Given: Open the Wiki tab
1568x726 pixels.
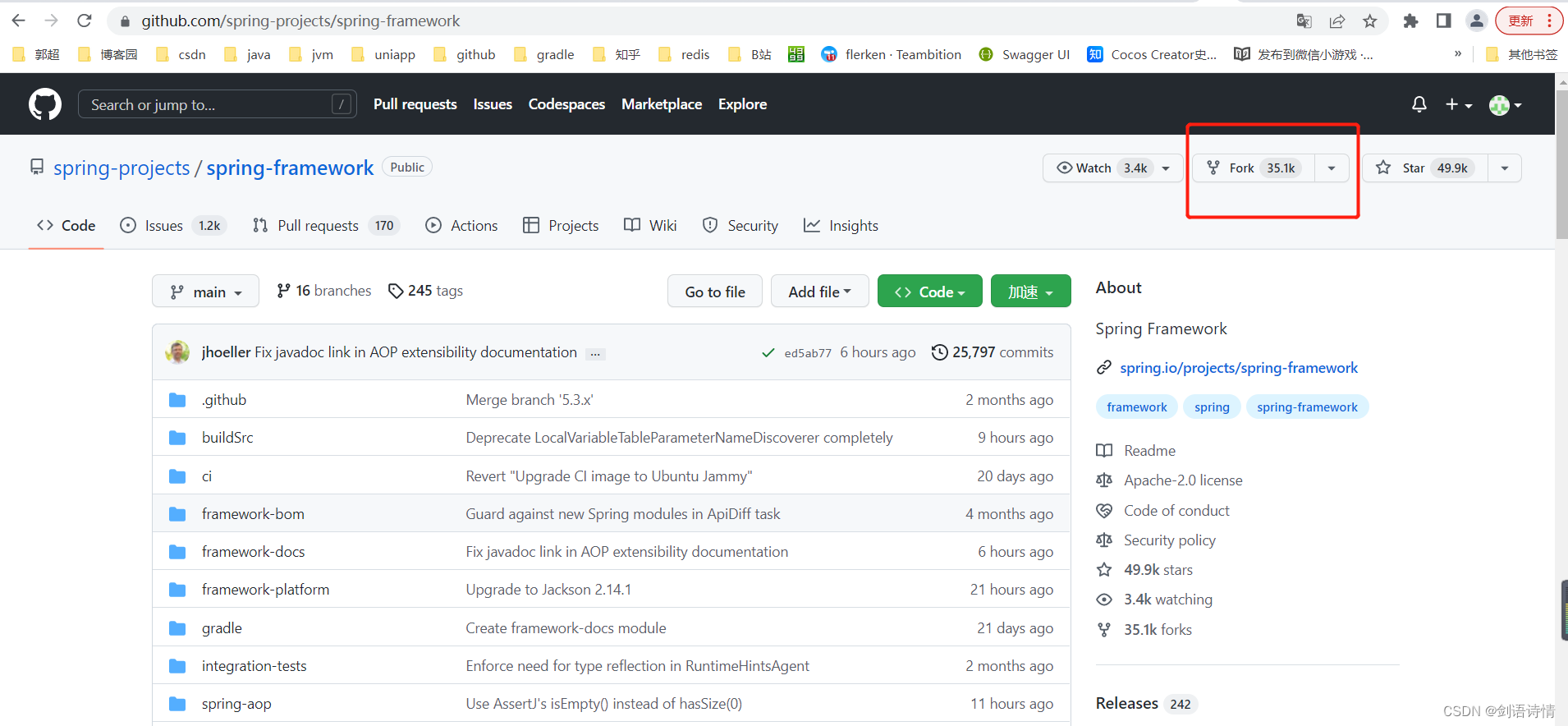Looking at the screenshot, I should click(x=650, y=226).
